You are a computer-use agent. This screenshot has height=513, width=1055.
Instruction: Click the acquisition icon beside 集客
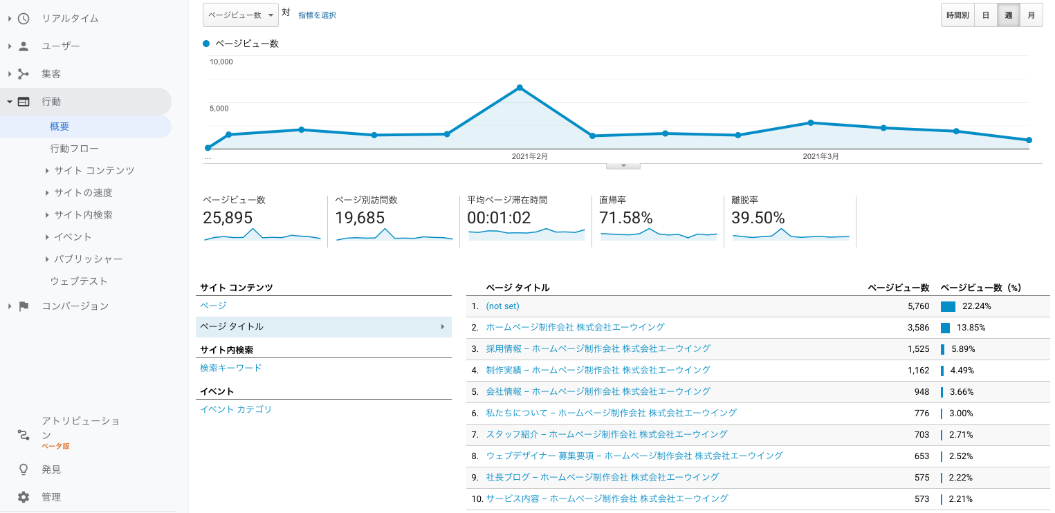(x=23, y=74)
